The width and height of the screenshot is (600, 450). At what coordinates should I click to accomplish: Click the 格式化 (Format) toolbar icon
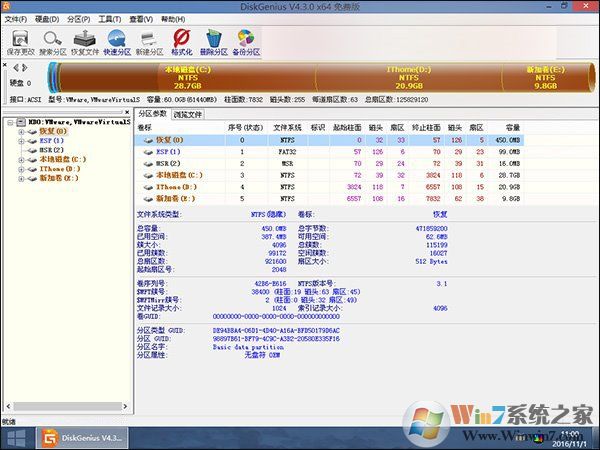coord(181,42)
